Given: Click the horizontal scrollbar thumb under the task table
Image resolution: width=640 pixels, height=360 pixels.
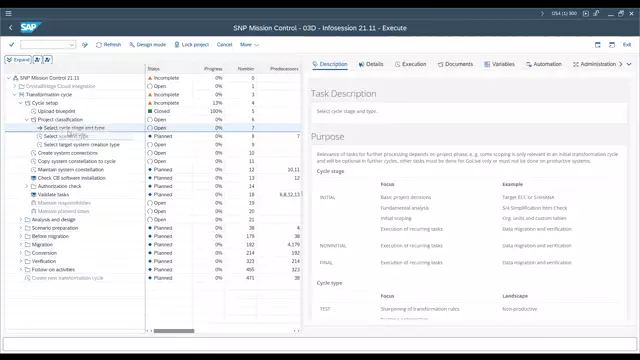Looking at the screenshot, I should (174, 331).
